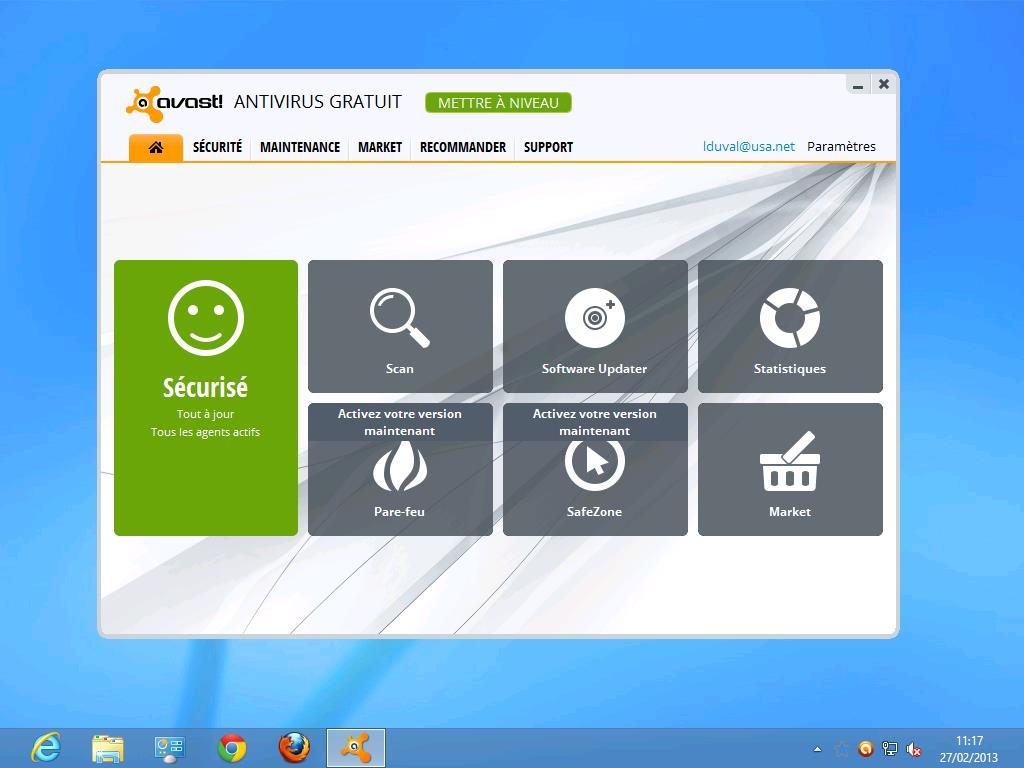Open the Market basket tile
The width and height of the screenshot is (1024, 768).
790,469
